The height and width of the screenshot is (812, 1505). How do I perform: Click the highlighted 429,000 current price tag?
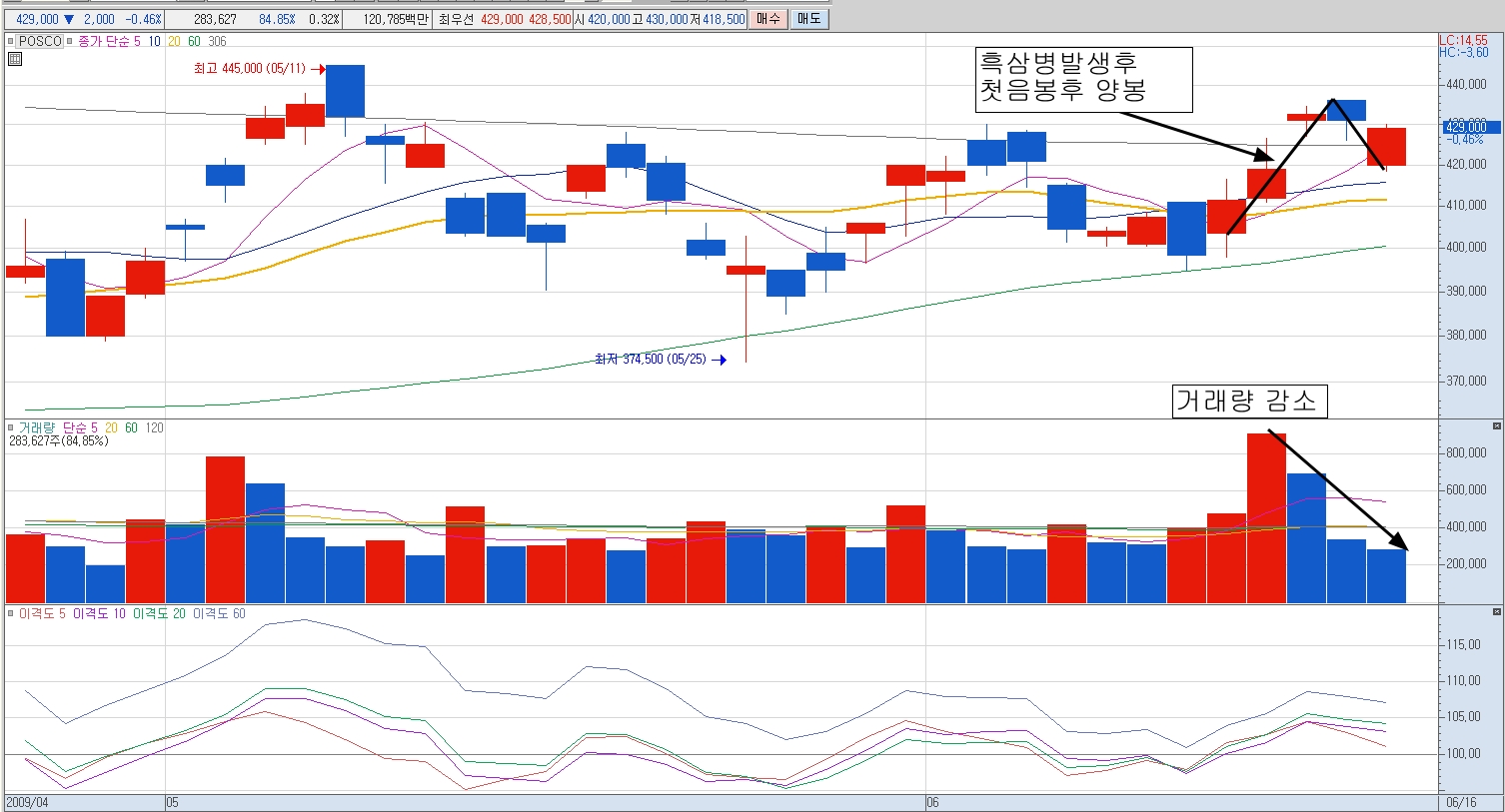(x=1465, y=126)
